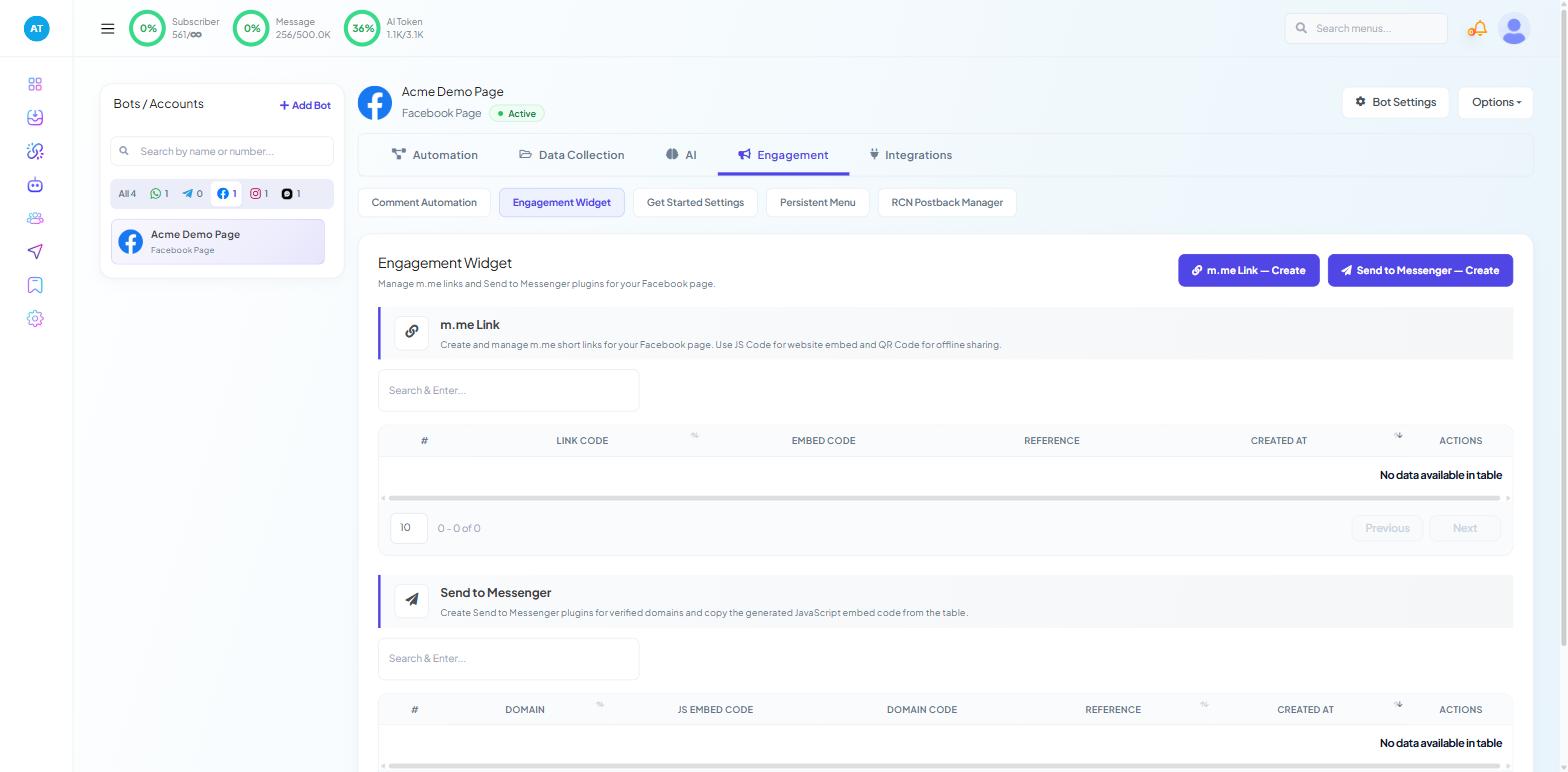Open the user profile avatar
Image resolution: width=1568 pixels, height=772 pixels.
(1514, 28)
